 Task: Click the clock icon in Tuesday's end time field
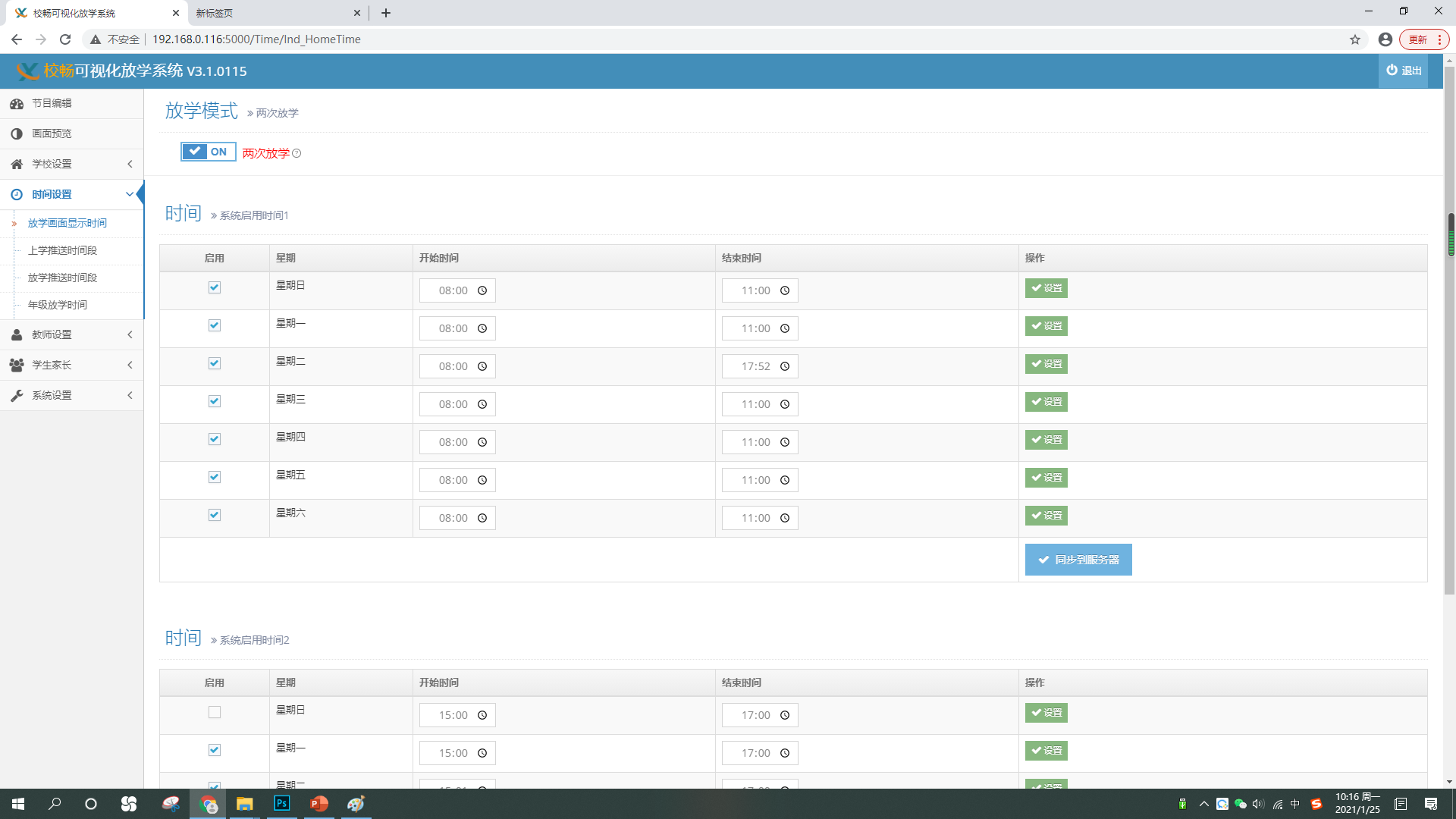click(x=785, y=366)
